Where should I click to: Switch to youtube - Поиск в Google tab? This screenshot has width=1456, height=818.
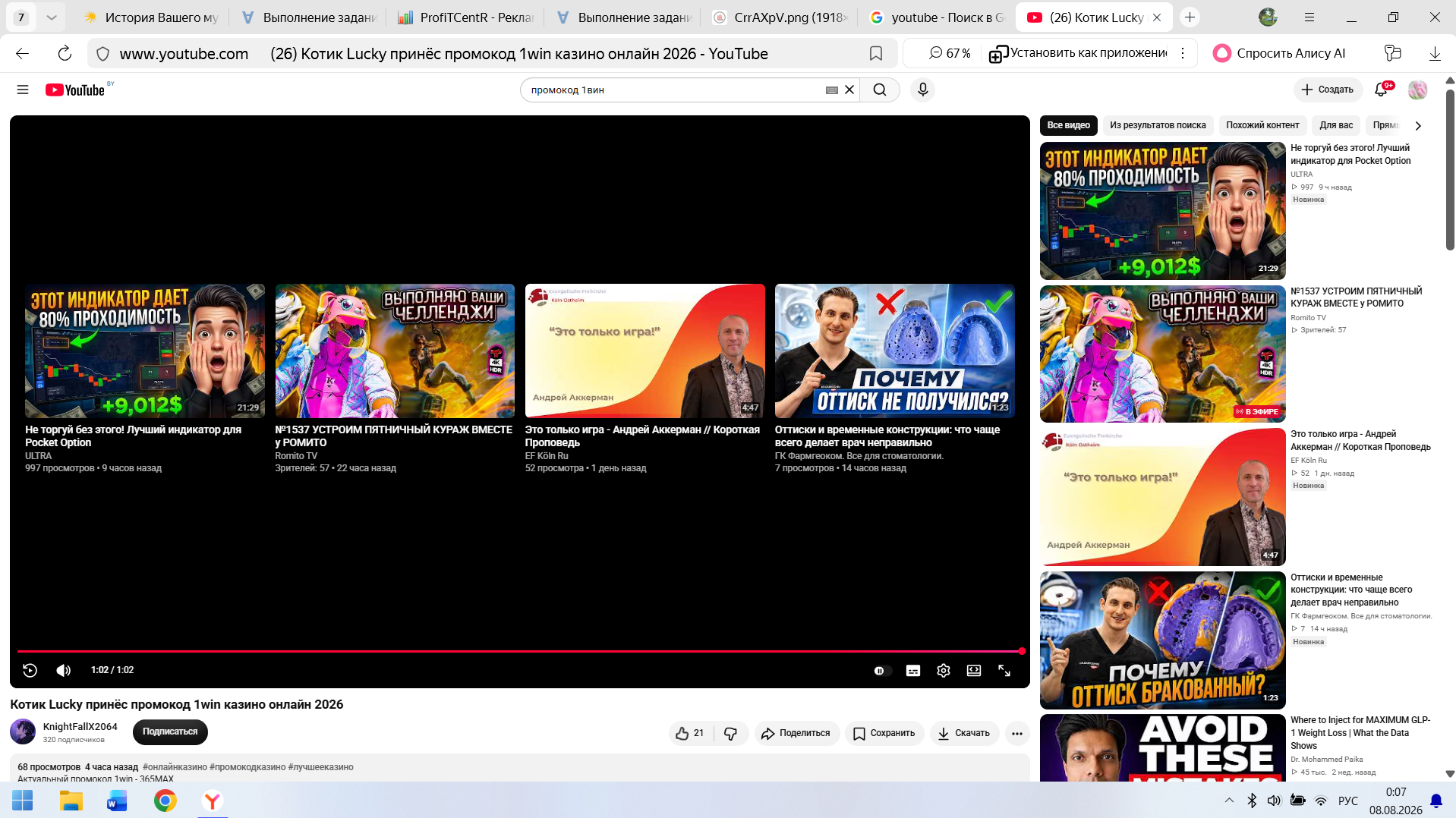938,17
